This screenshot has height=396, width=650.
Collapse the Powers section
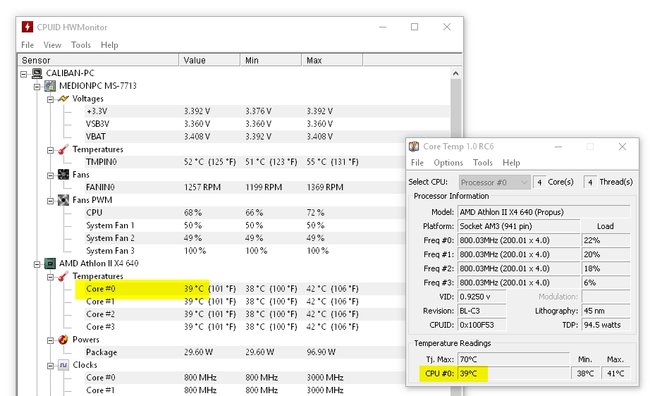pyautogui.click(x=50, y=340)
